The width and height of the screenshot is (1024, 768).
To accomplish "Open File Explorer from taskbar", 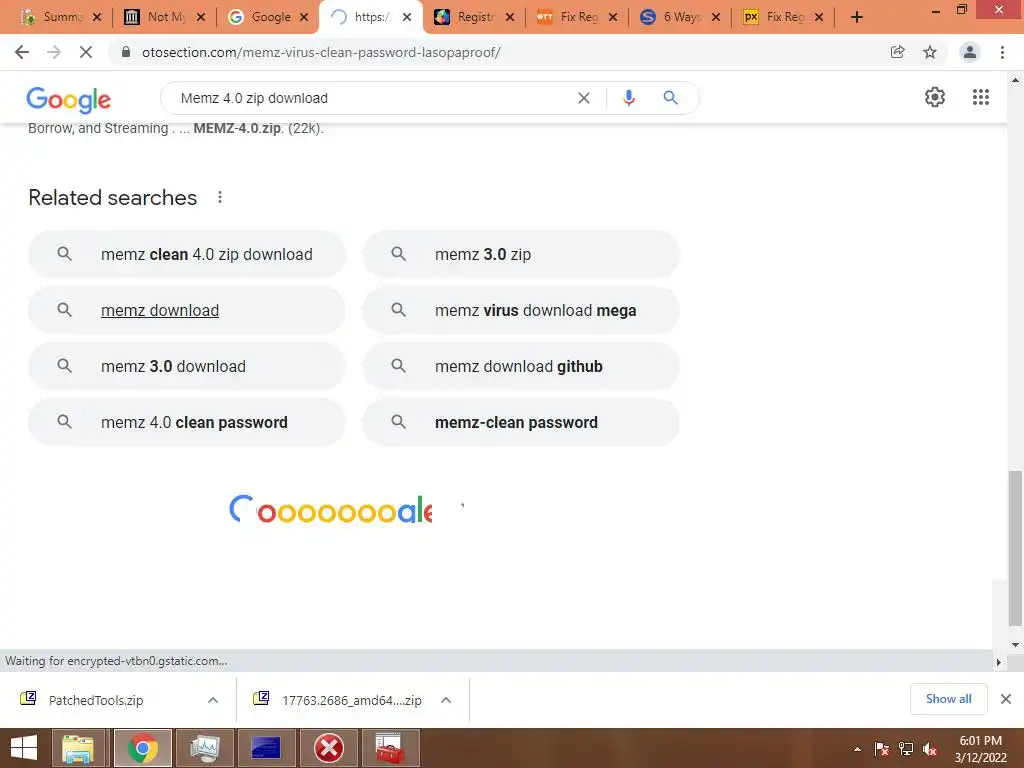I will [78, 748].
